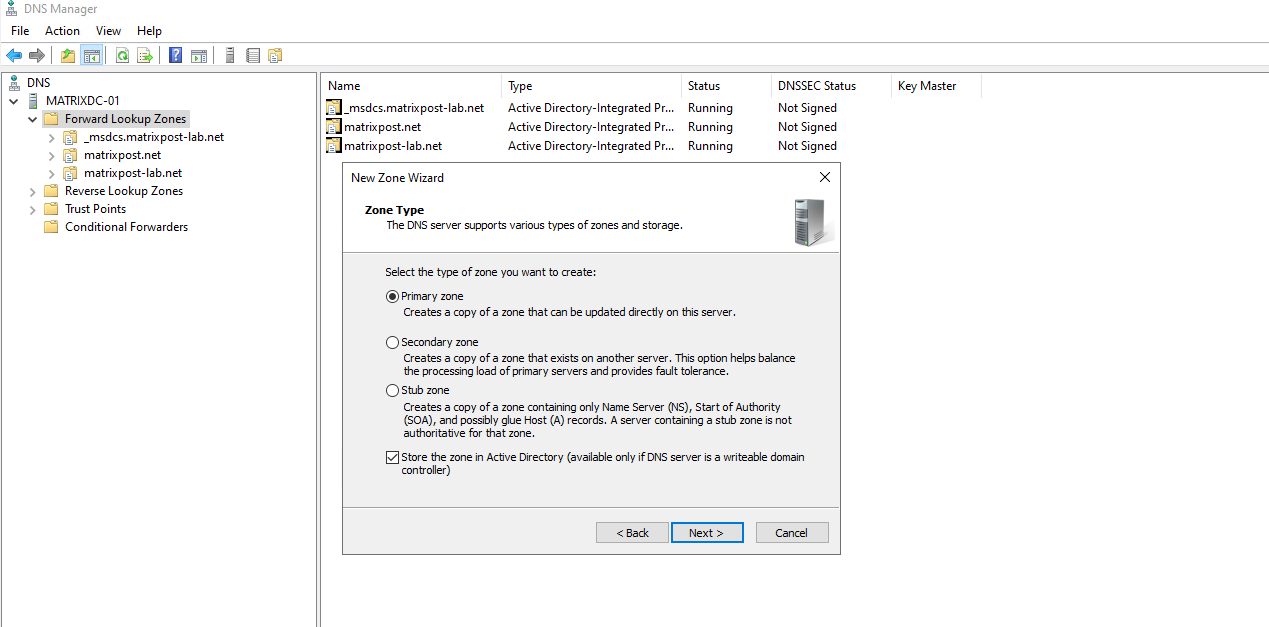Image resolution: width=1269 pixels, height=627 pixels.
Task: Sort by the Name column header
Action: pyautogui.click(x=411, y=86)
